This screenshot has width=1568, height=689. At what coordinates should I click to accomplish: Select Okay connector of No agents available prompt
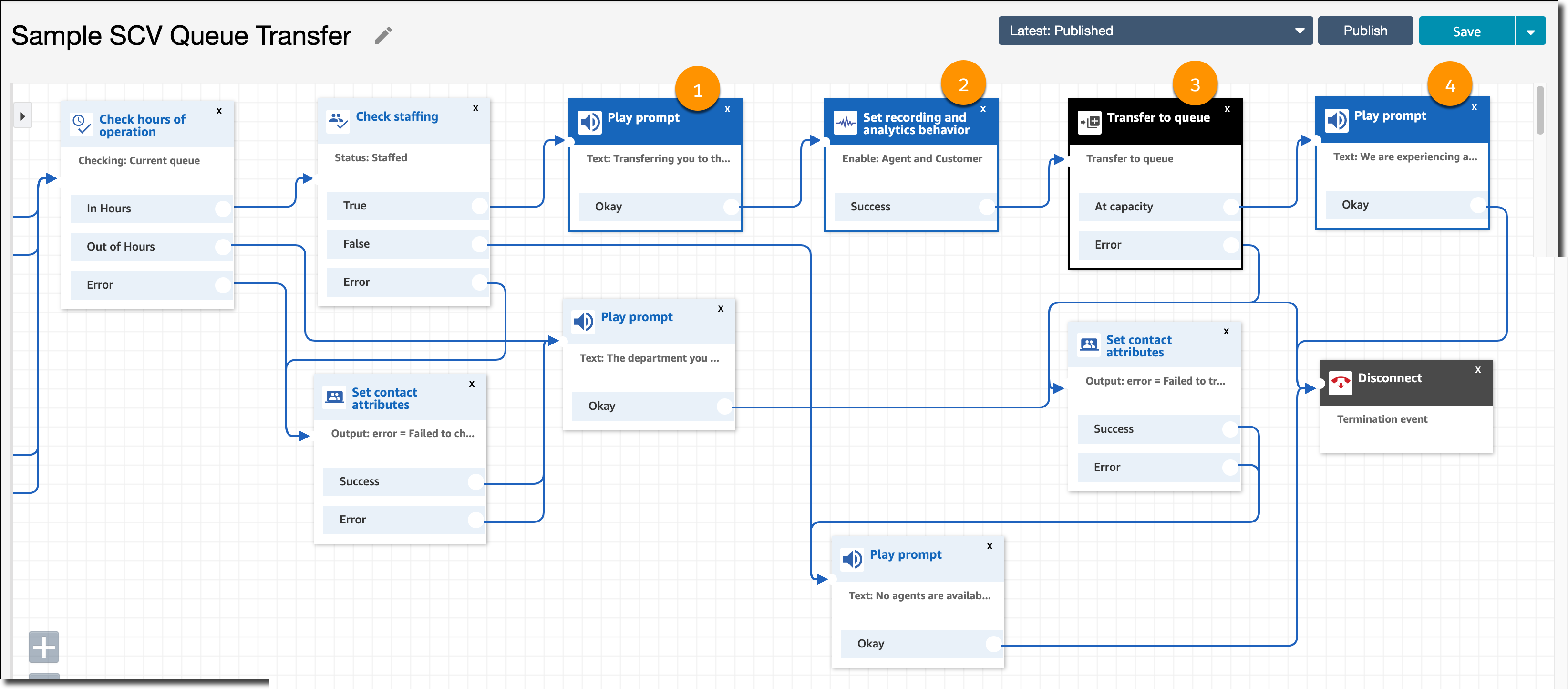pos(994,645)
